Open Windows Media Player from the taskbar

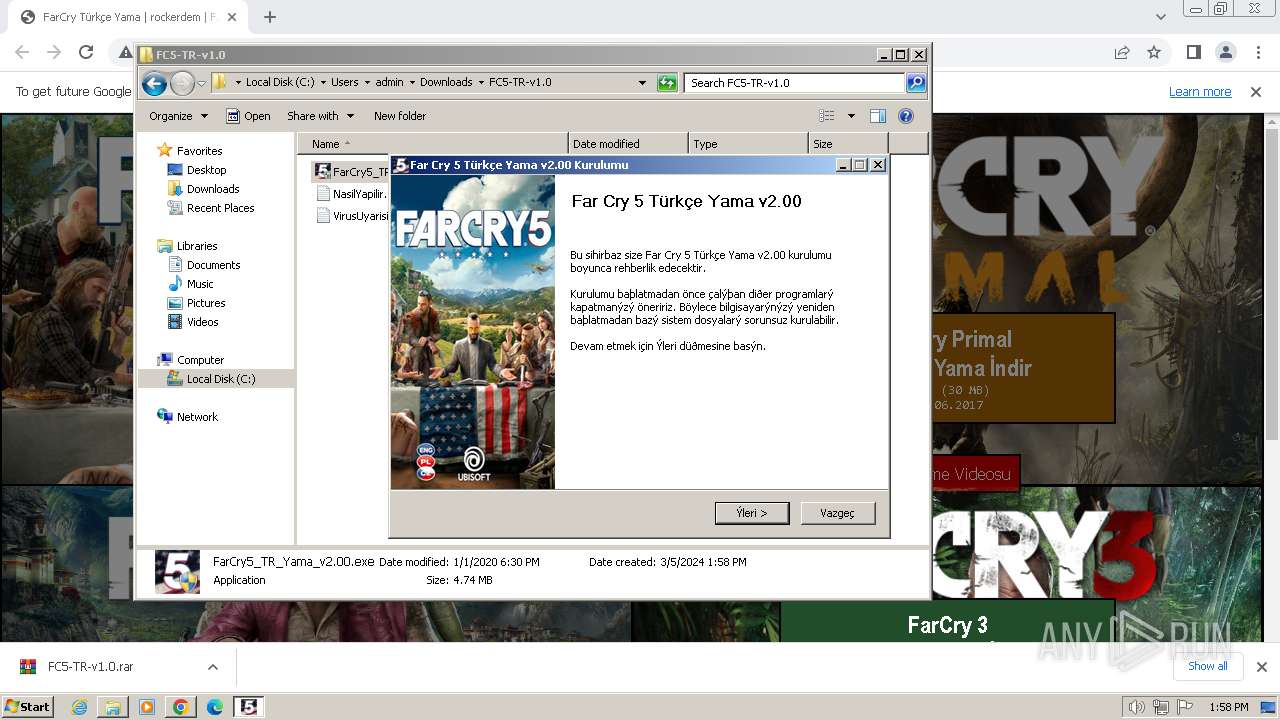(x=147, y=707)
